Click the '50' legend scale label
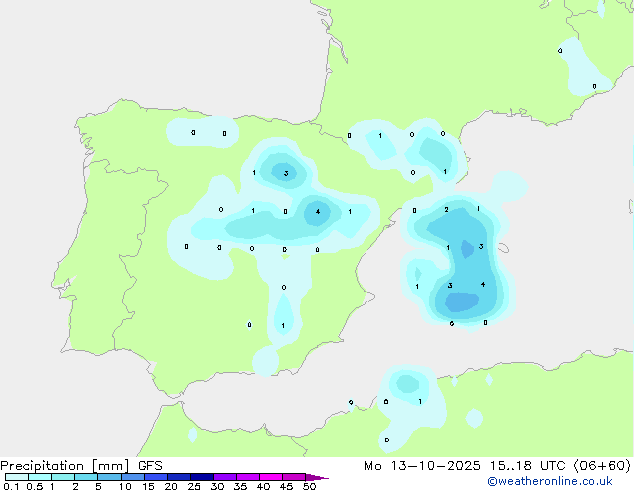The height and width of the screenshot is (490, 634). tap(309, 486)
